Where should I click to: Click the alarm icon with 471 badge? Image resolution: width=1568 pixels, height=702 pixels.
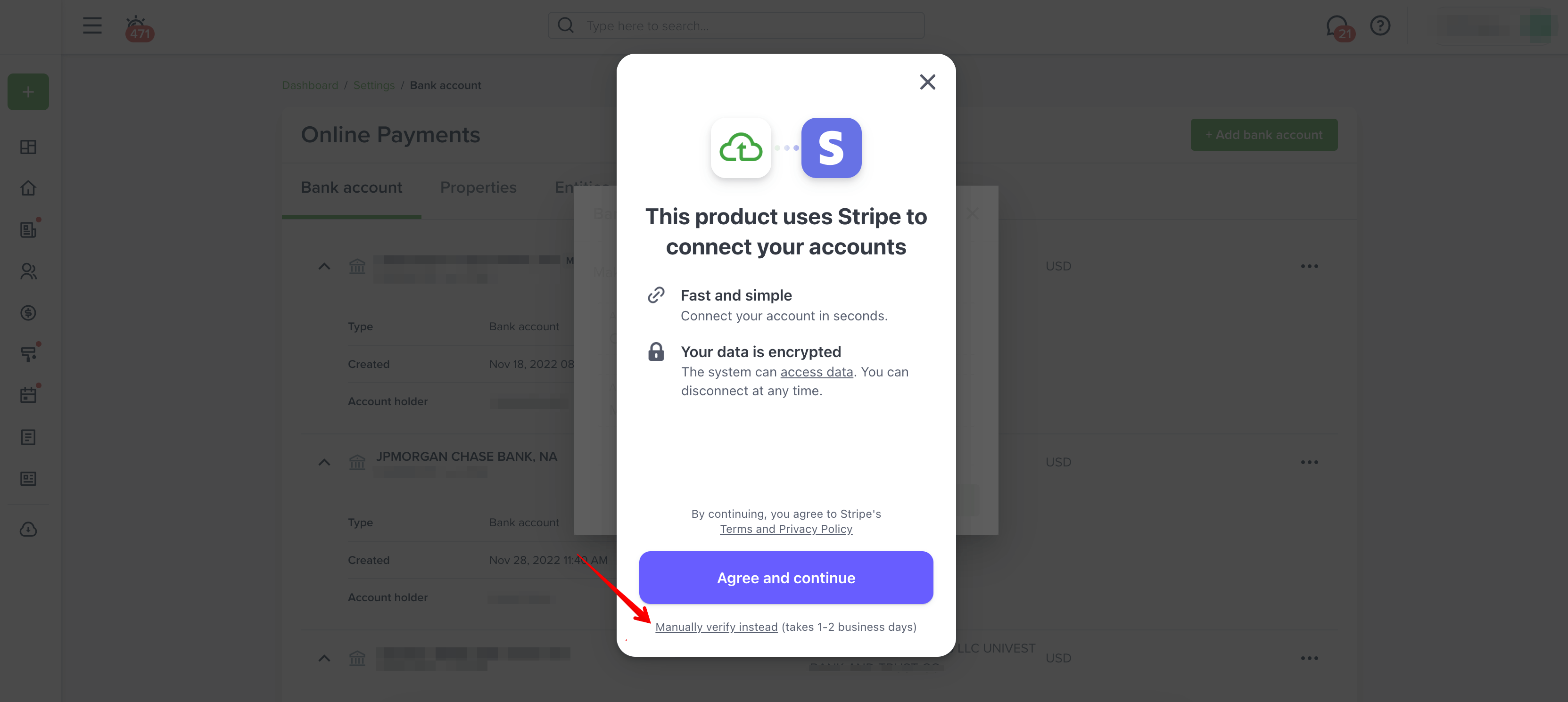click(139, 27)
